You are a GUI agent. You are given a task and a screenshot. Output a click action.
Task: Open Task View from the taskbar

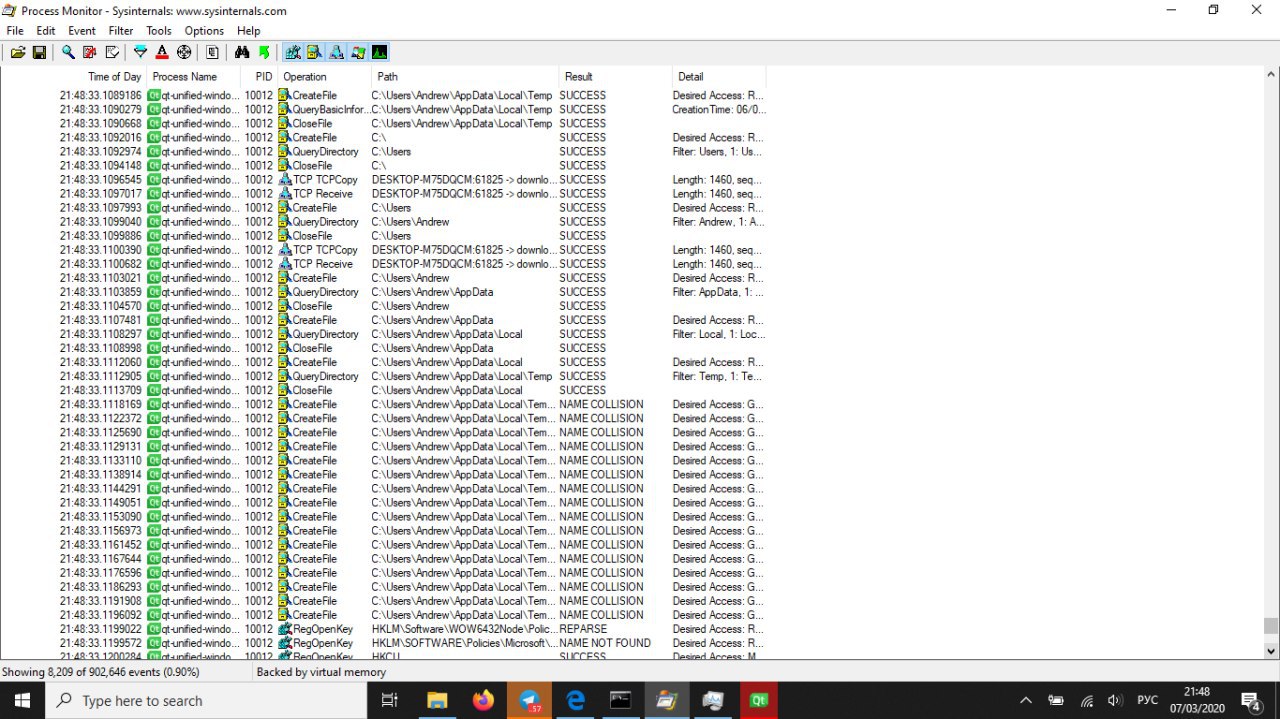(390, 701)
